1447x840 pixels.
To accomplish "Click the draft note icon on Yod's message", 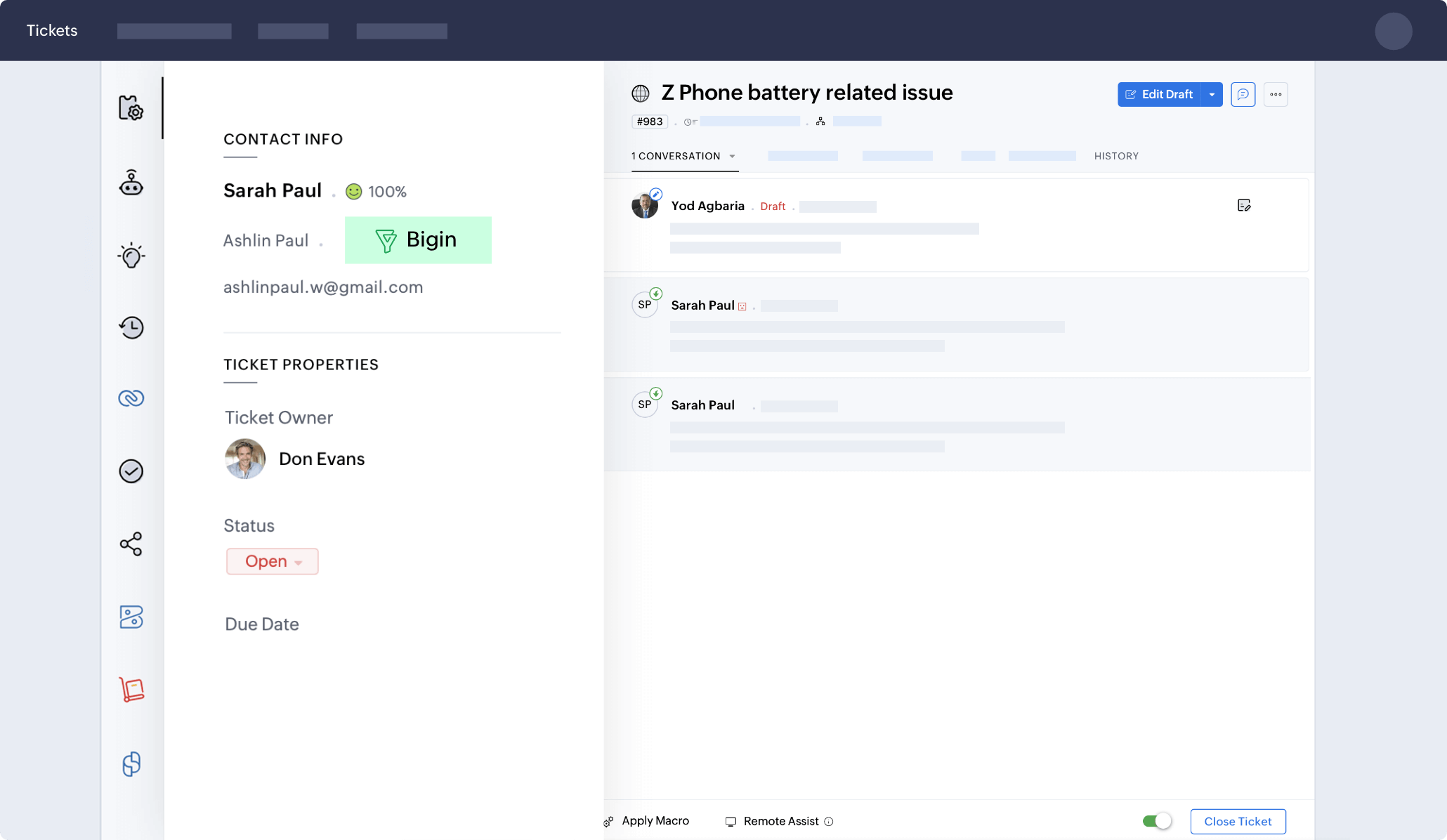I will [x=1243, y=205].
